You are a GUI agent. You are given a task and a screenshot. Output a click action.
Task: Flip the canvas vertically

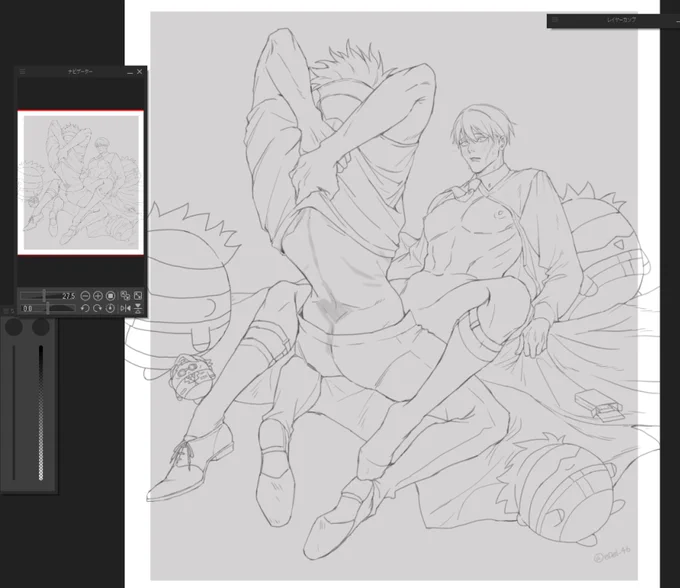138,308
